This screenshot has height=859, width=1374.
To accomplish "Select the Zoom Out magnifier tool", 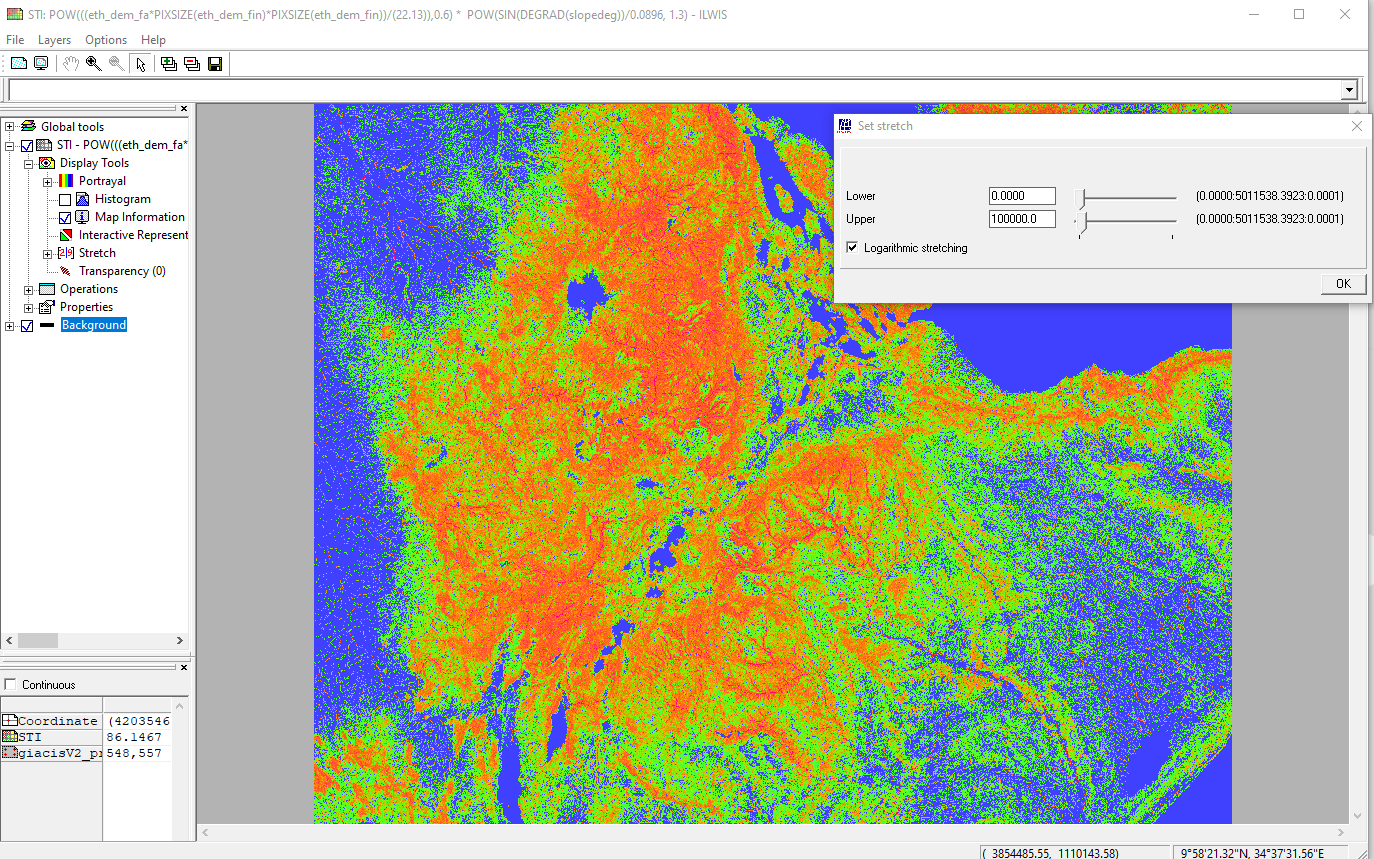I will point(116,63).
